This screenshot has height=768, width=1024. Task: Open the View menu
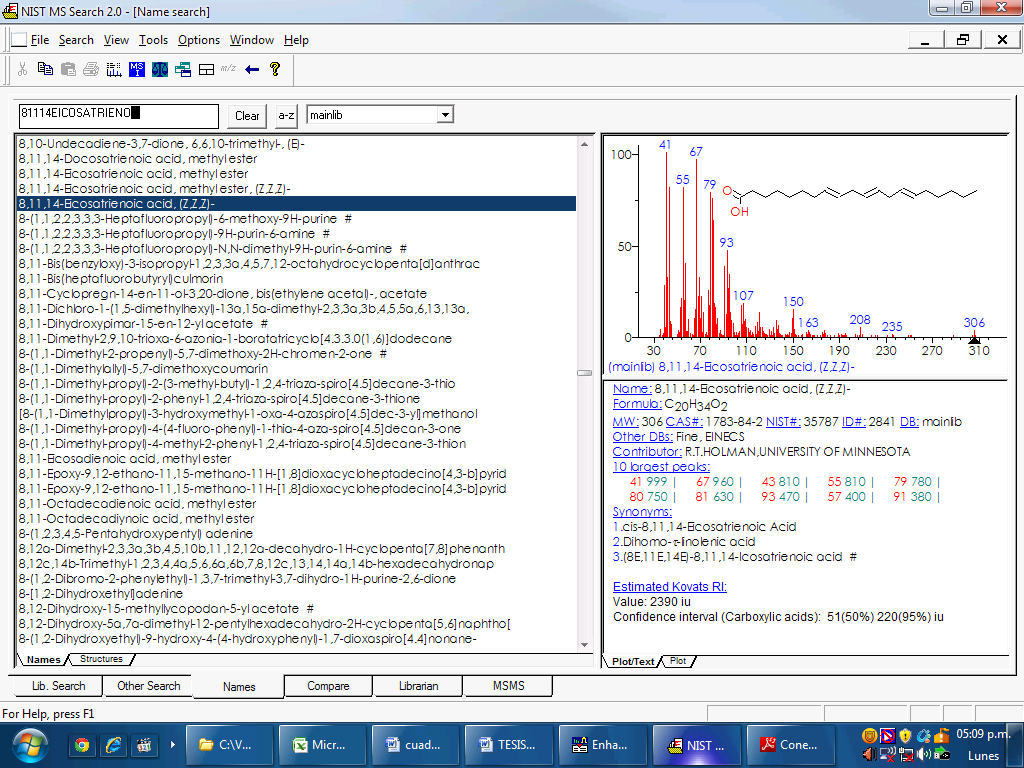tap(116, 40)
